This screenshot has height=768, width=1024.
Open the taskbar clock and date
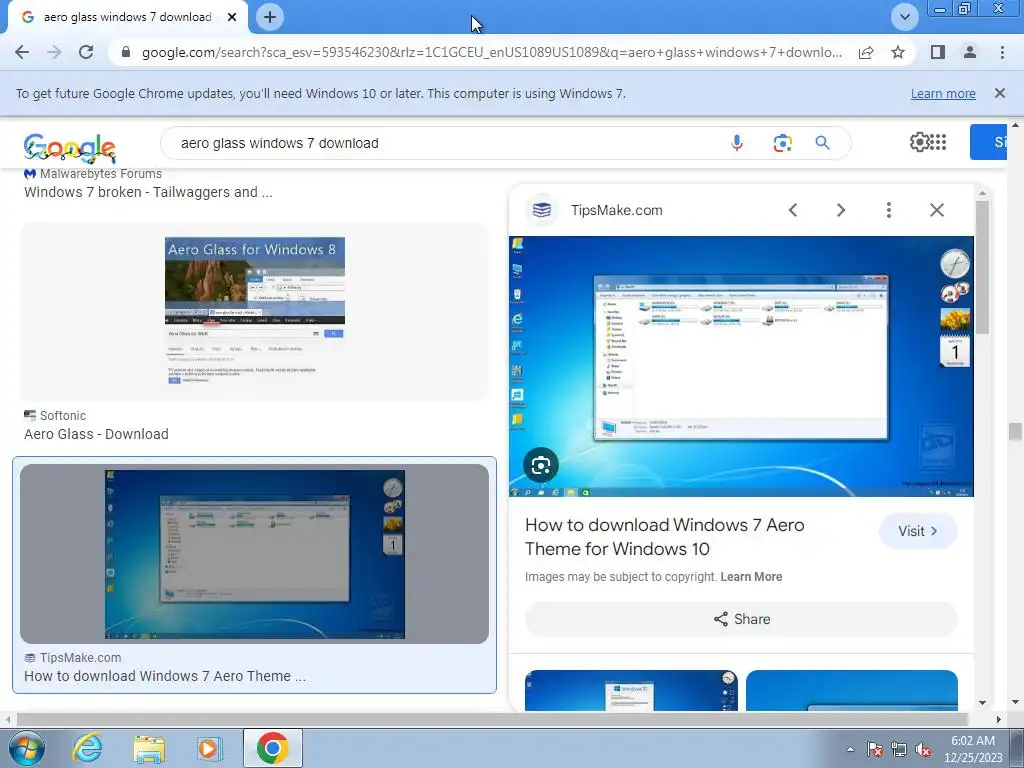(x=973, y=749)
